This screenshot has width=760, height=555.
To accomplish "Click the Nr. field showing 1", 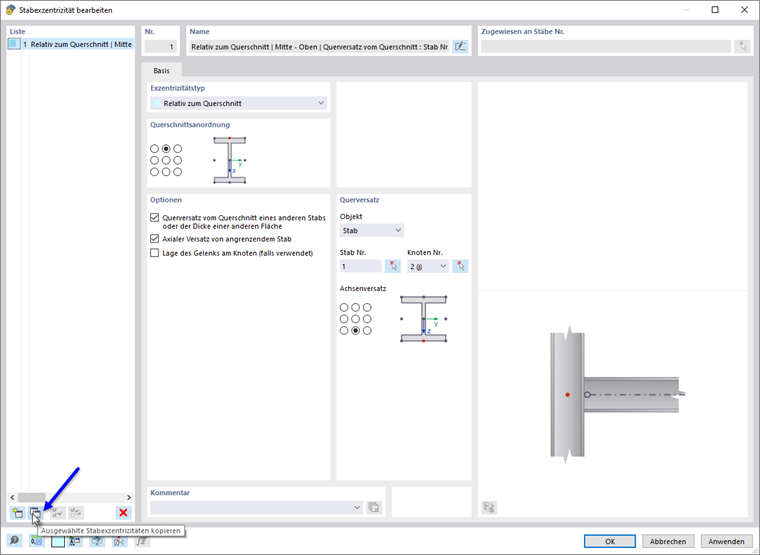I will click(x=160, y=47).
